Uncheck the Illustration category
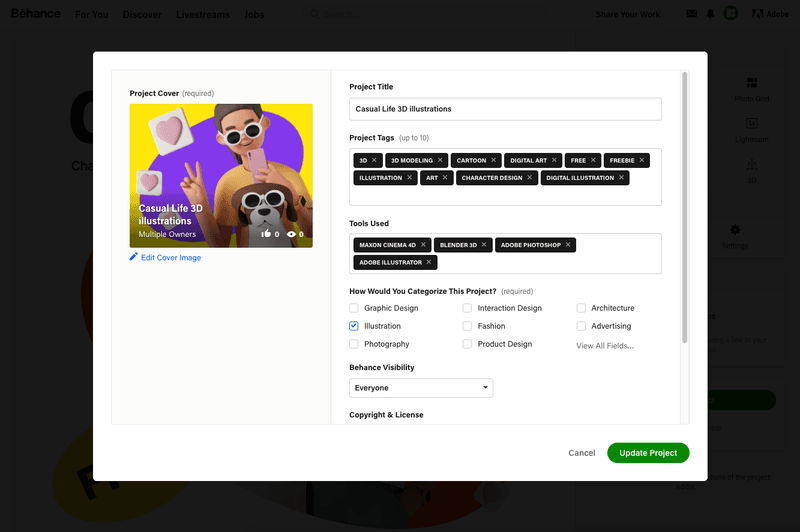The width and height of the screenshot is (800, 532). [354, 326]
